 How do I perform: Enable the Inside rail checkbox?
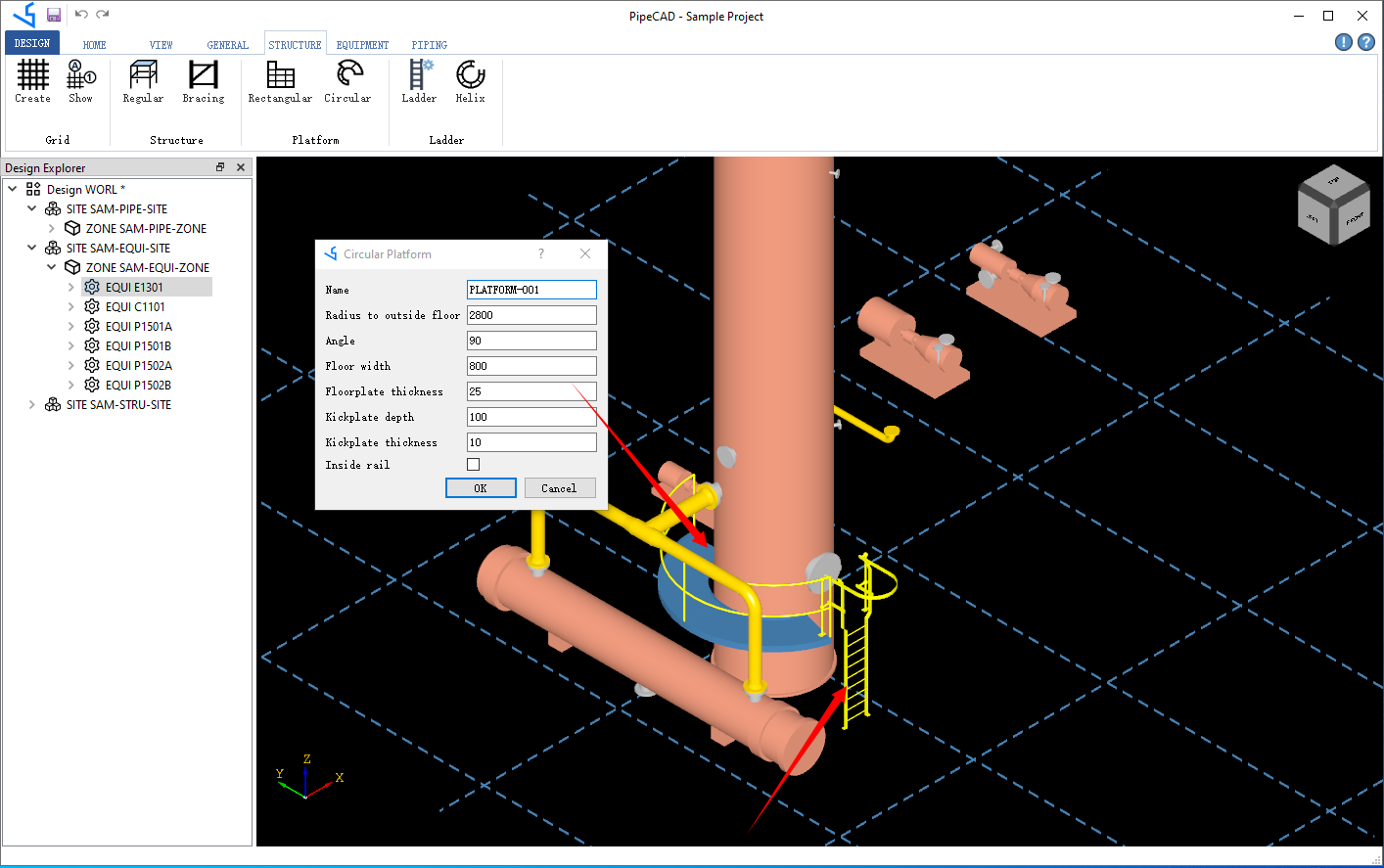coord(474,465)
